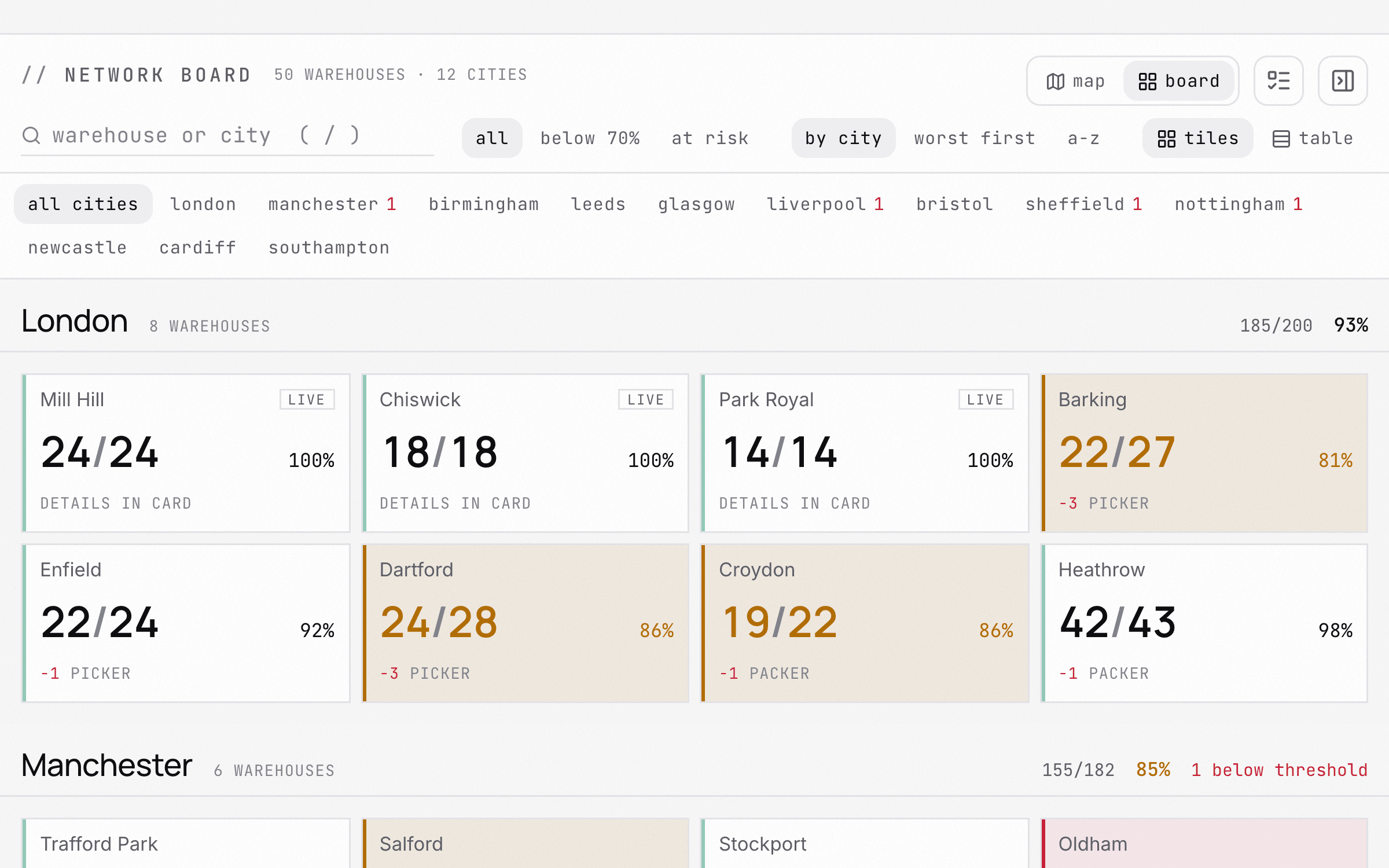Open the manchester city tab
1389x868 pixels.
point(332,204)
